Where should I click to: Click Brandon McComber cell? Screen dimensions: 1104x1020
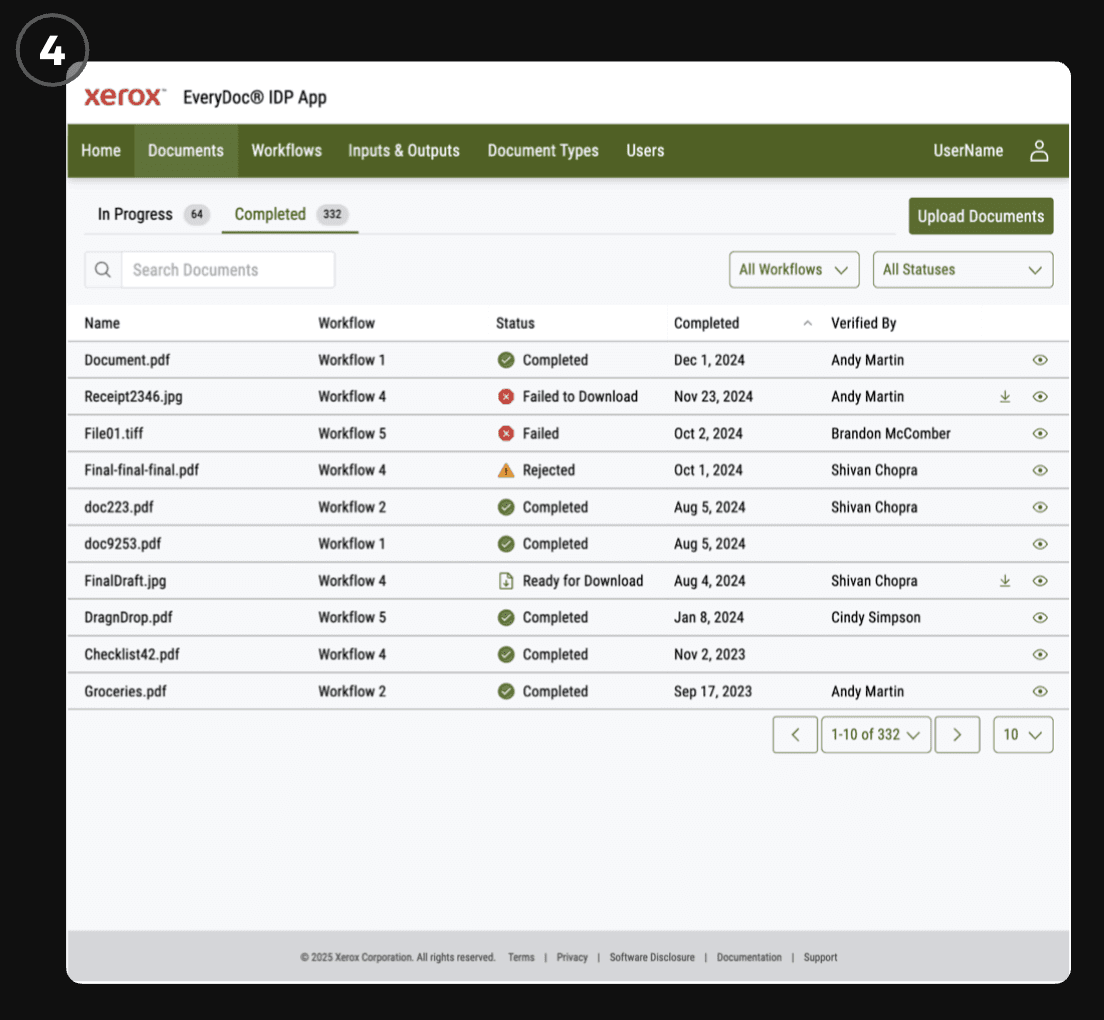click(891, 434)
